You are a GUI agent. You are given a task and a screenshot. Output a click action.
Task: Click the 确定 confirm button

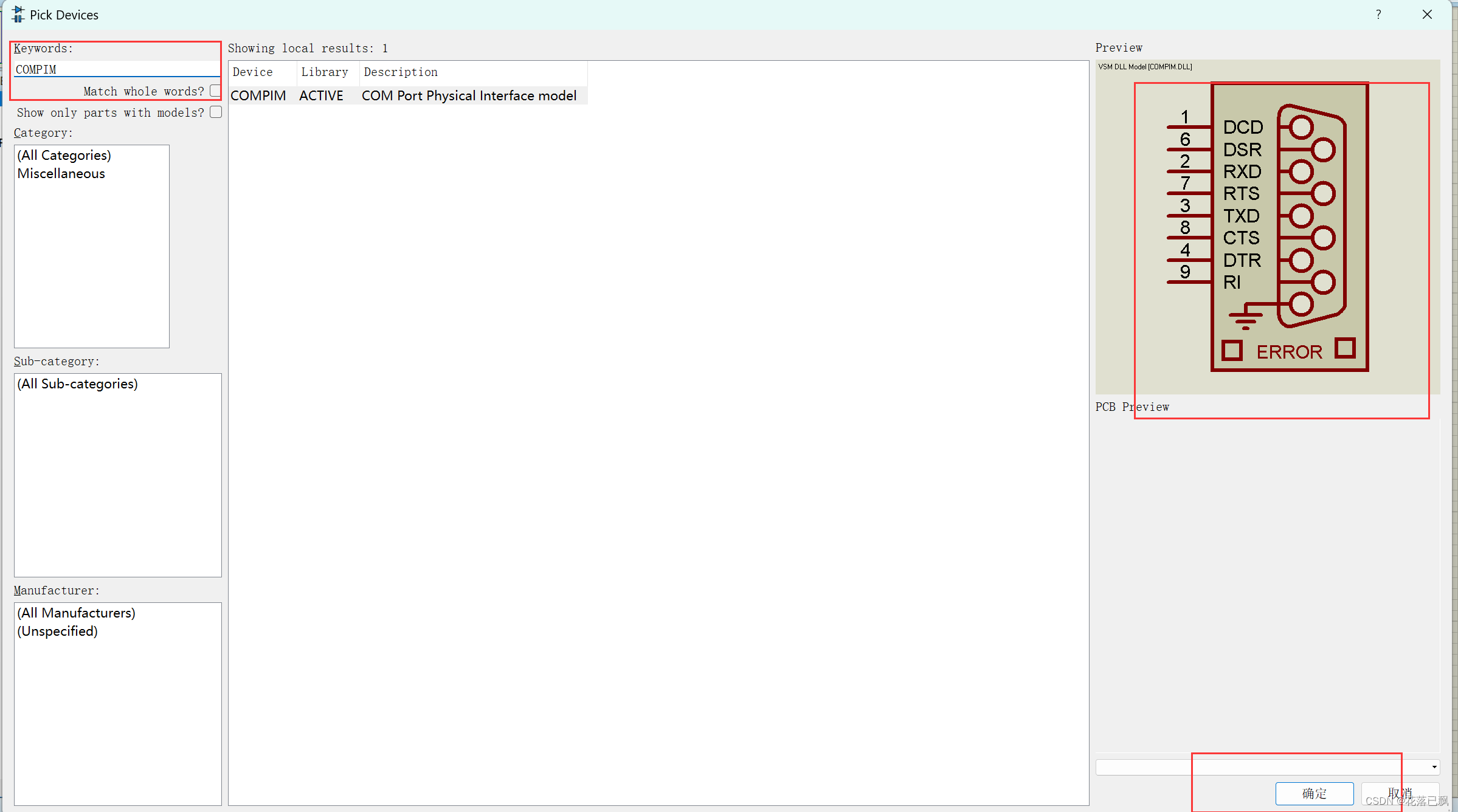click(1315, 793)
